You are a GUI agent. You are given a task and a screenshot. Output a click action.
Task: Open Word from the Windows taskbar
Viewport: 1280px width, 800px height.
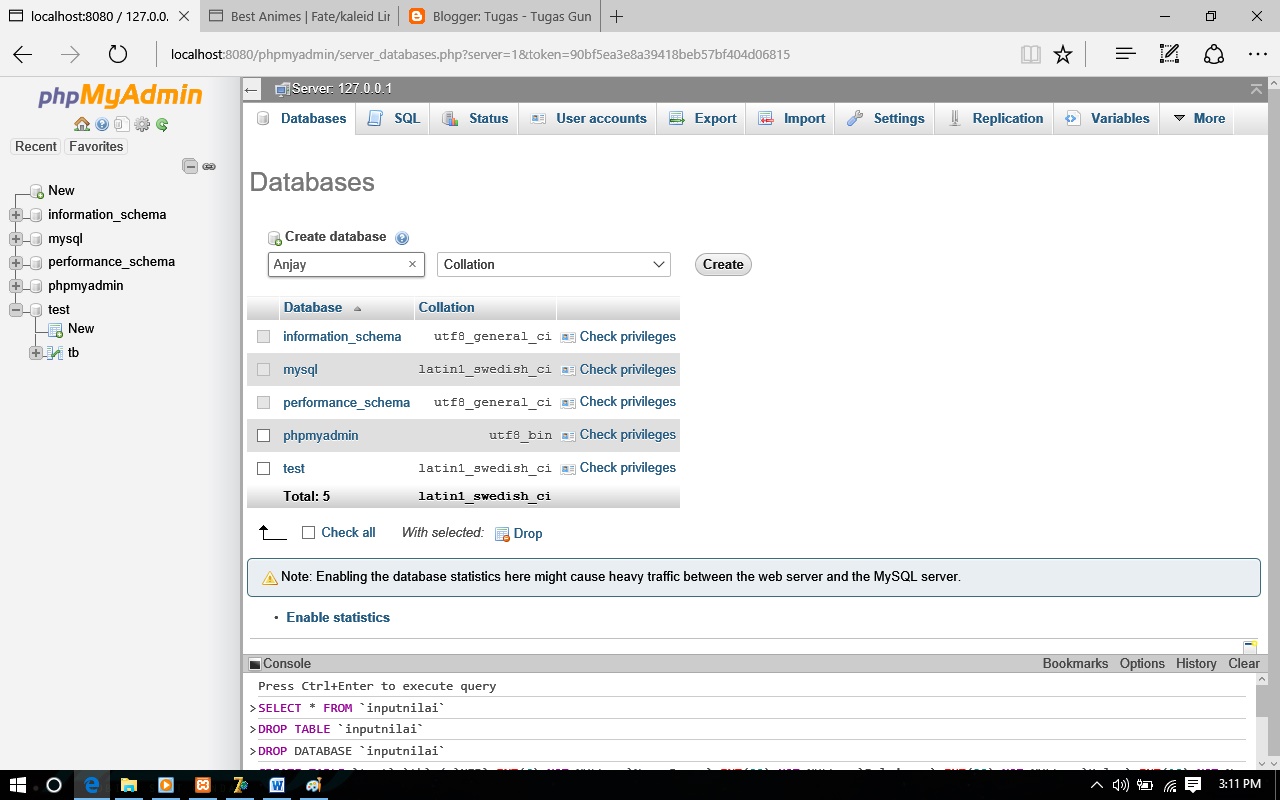click(277, 785)
